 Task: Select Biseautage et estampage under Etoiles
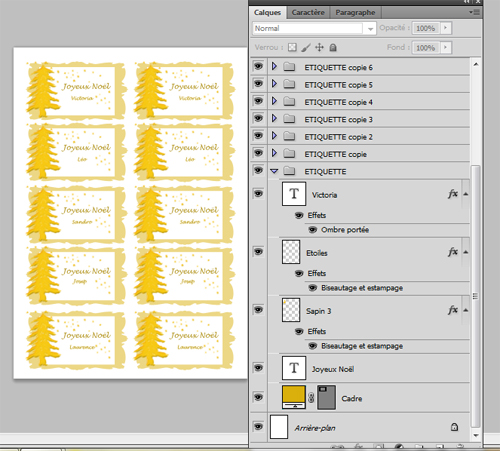(x=362, y=288)
